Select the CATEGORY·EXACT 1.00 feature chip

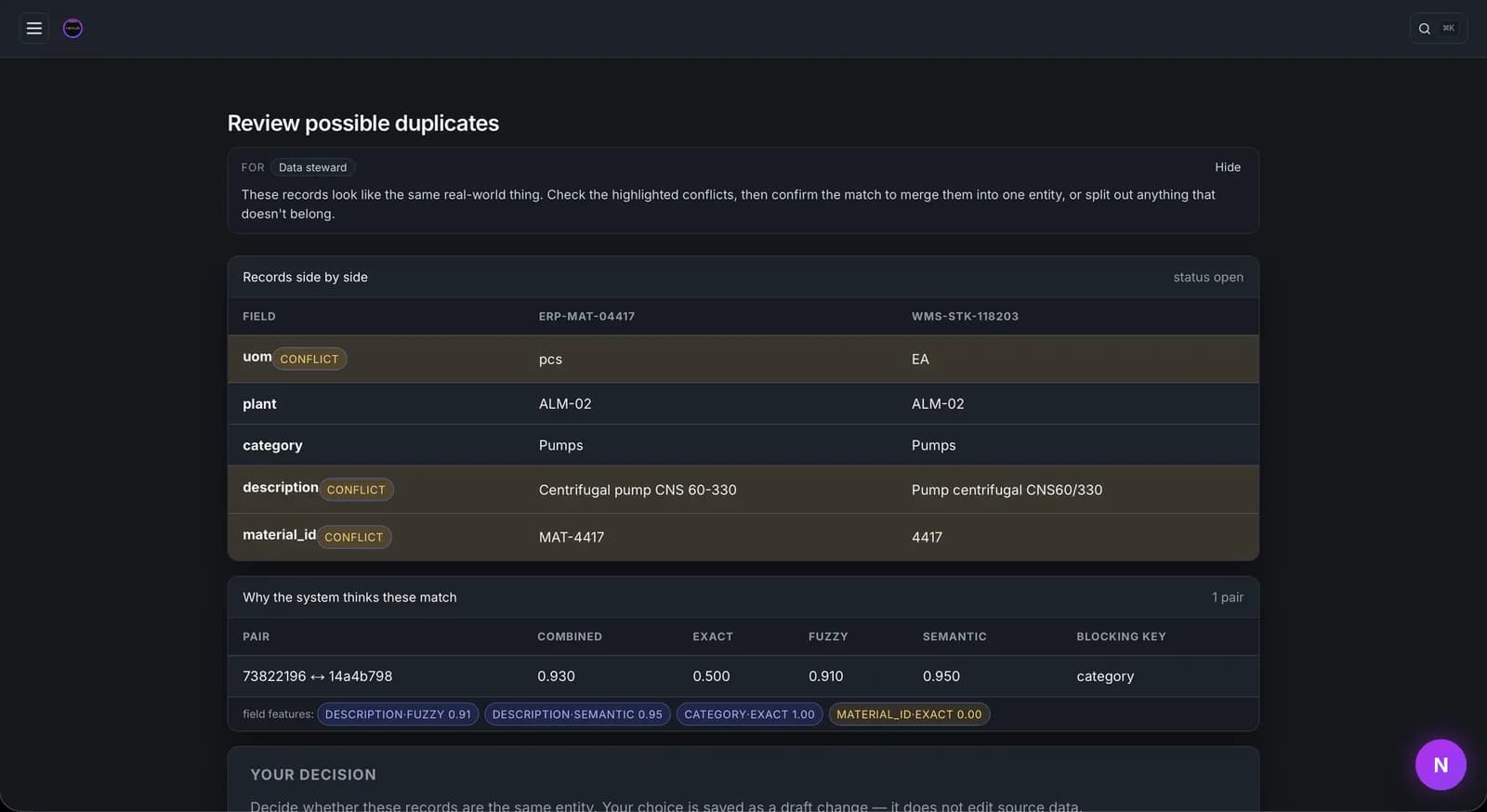[x=749, y=714]
